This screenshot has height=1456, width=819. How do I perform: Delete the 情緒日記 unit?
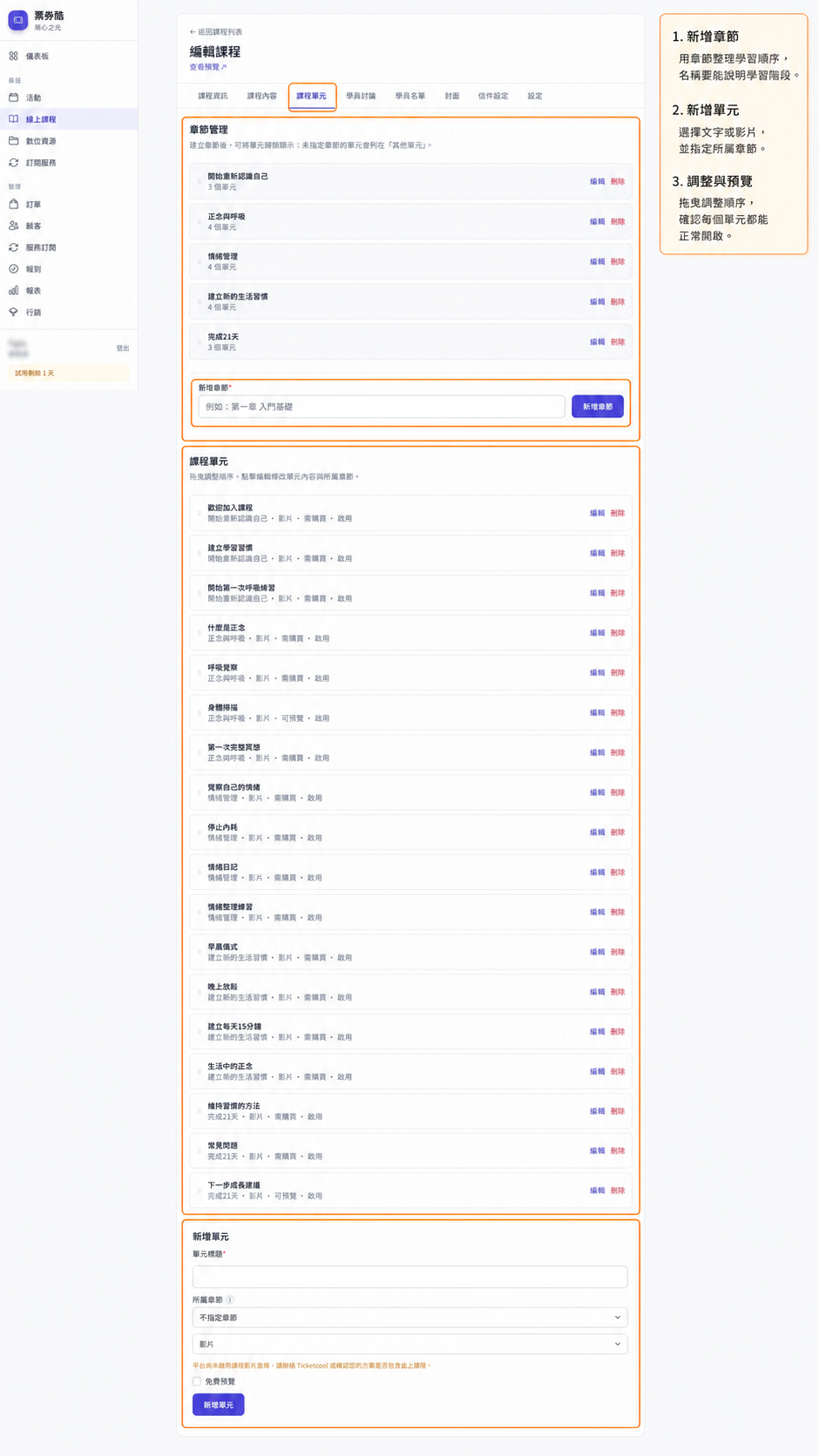point(618,873)
